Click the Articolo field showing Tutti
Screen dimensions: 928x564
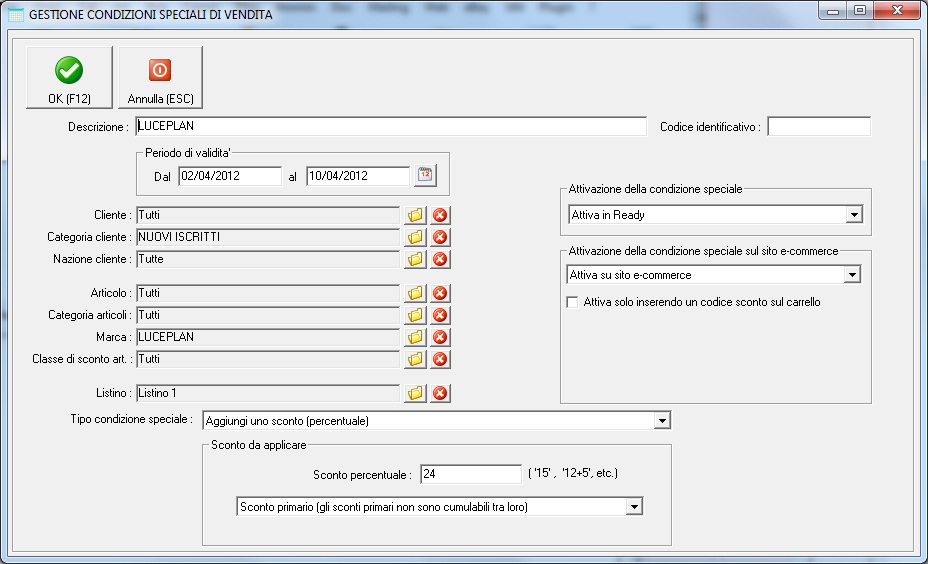(268, 293)
